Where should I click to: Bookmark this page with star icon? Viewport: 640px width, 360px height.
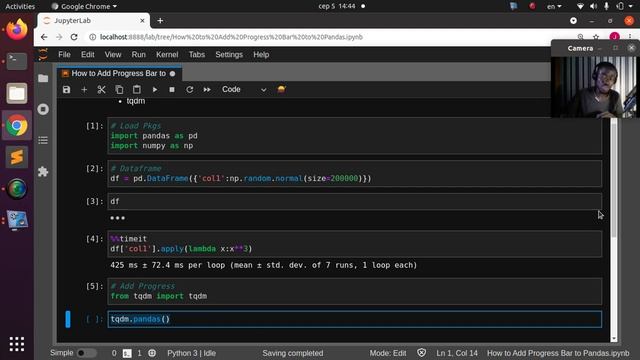(x=596, y=37)
